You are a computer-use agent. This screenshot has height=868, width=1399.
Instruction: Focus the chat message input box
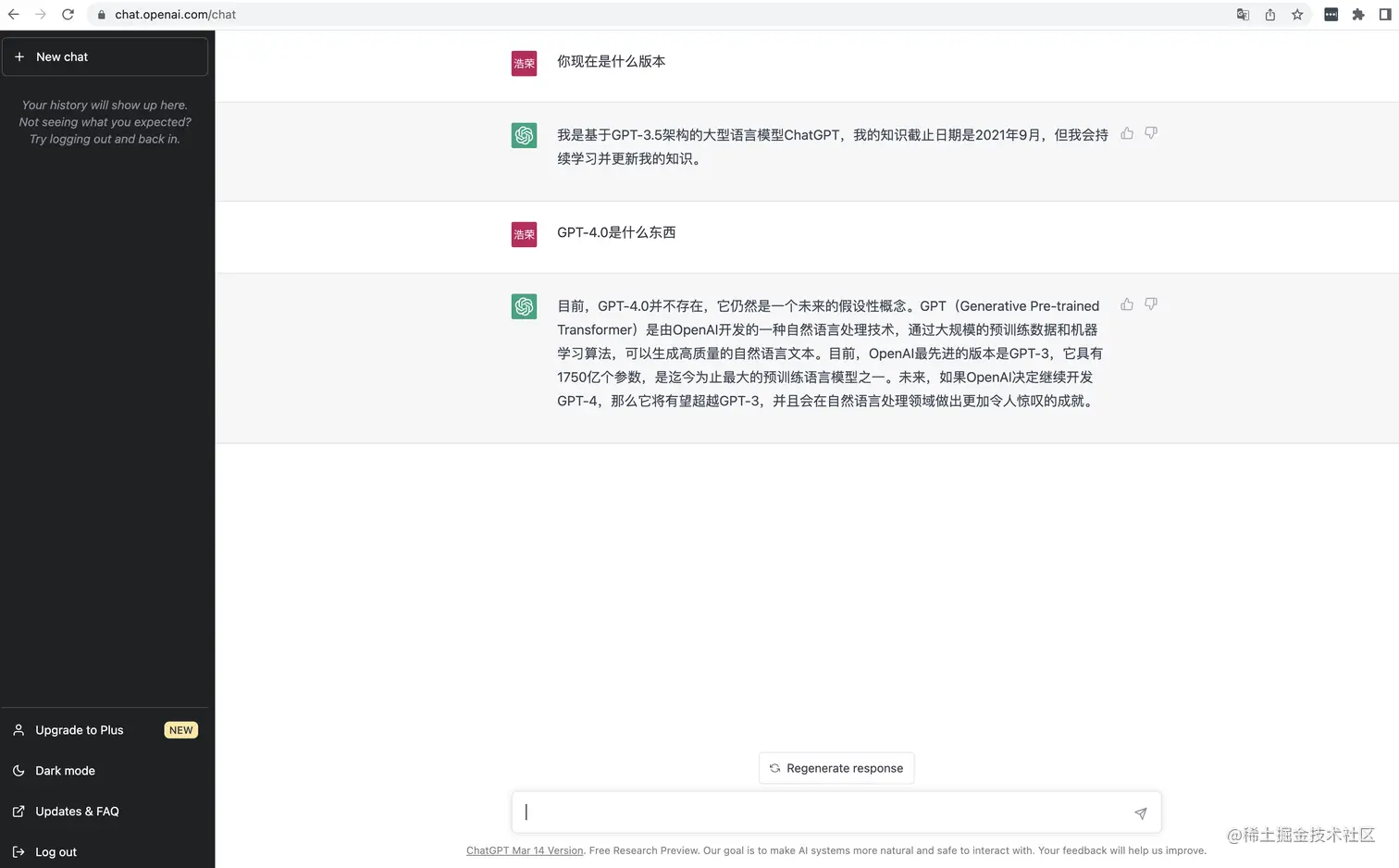point(823,812)
